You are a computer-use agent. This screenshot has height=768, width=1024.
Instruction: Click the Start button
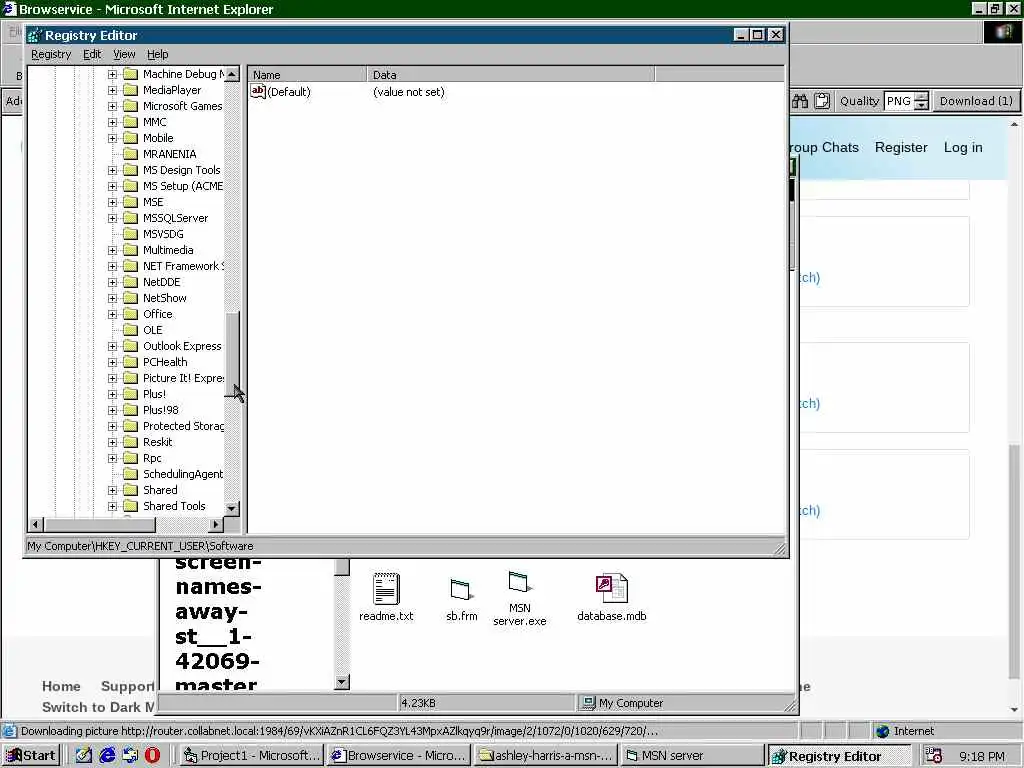coord(31,756)
